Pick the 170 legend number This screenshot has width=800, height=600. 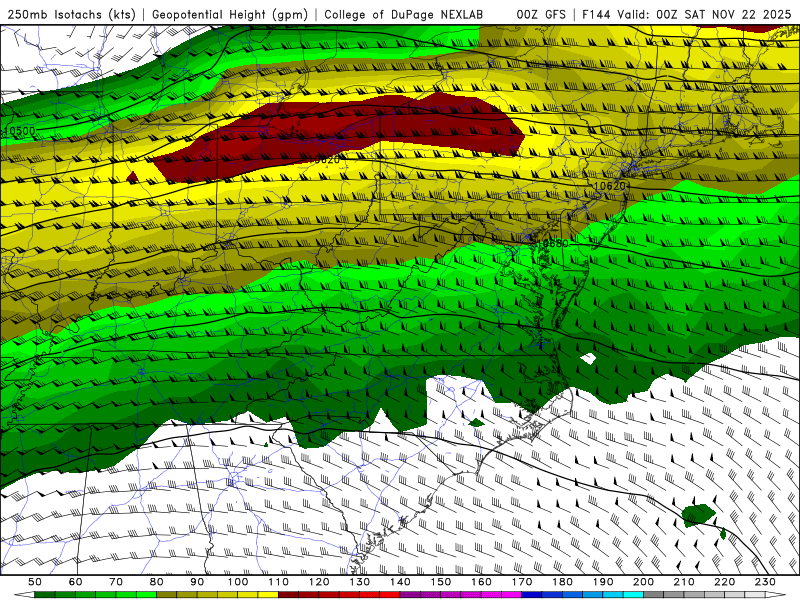(x=522, y=582)
